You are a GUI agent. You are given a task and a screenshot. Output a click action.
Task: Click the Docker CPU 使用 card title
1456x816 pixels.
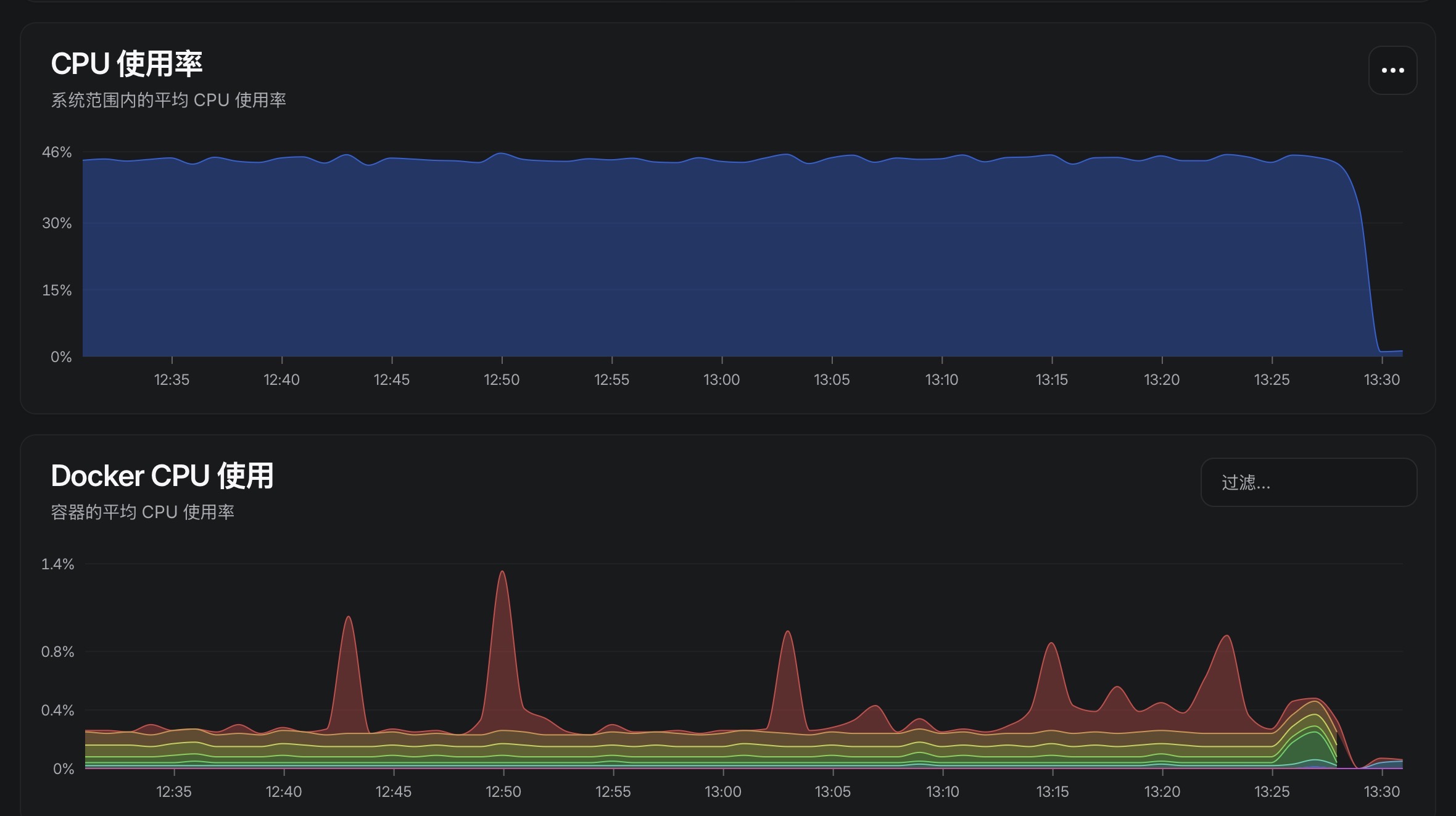pyautogui.click(x=162, y=476)
